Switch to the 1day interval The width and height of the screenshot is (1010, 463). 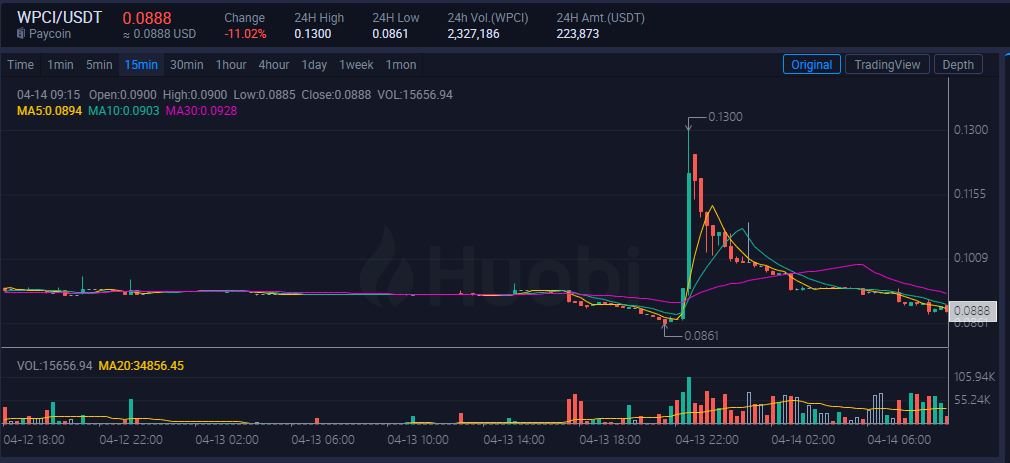314,64
